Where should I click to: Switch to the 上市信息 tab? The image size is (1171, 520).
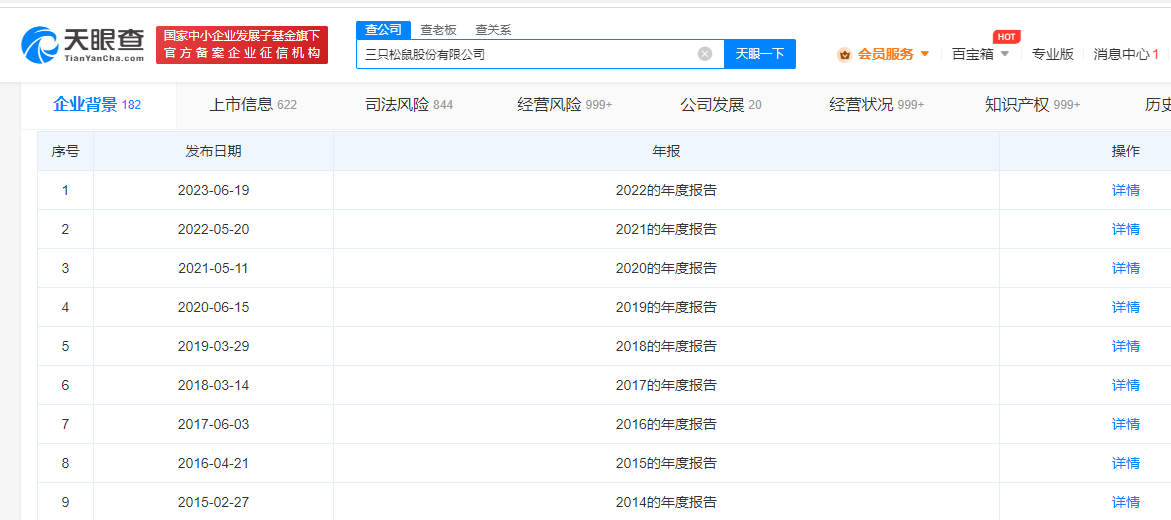coord(253,105)
